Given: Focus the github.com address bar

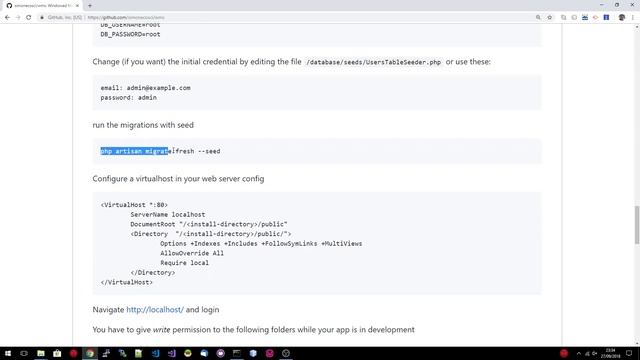Looking at the screenshot, I should 286,18.
